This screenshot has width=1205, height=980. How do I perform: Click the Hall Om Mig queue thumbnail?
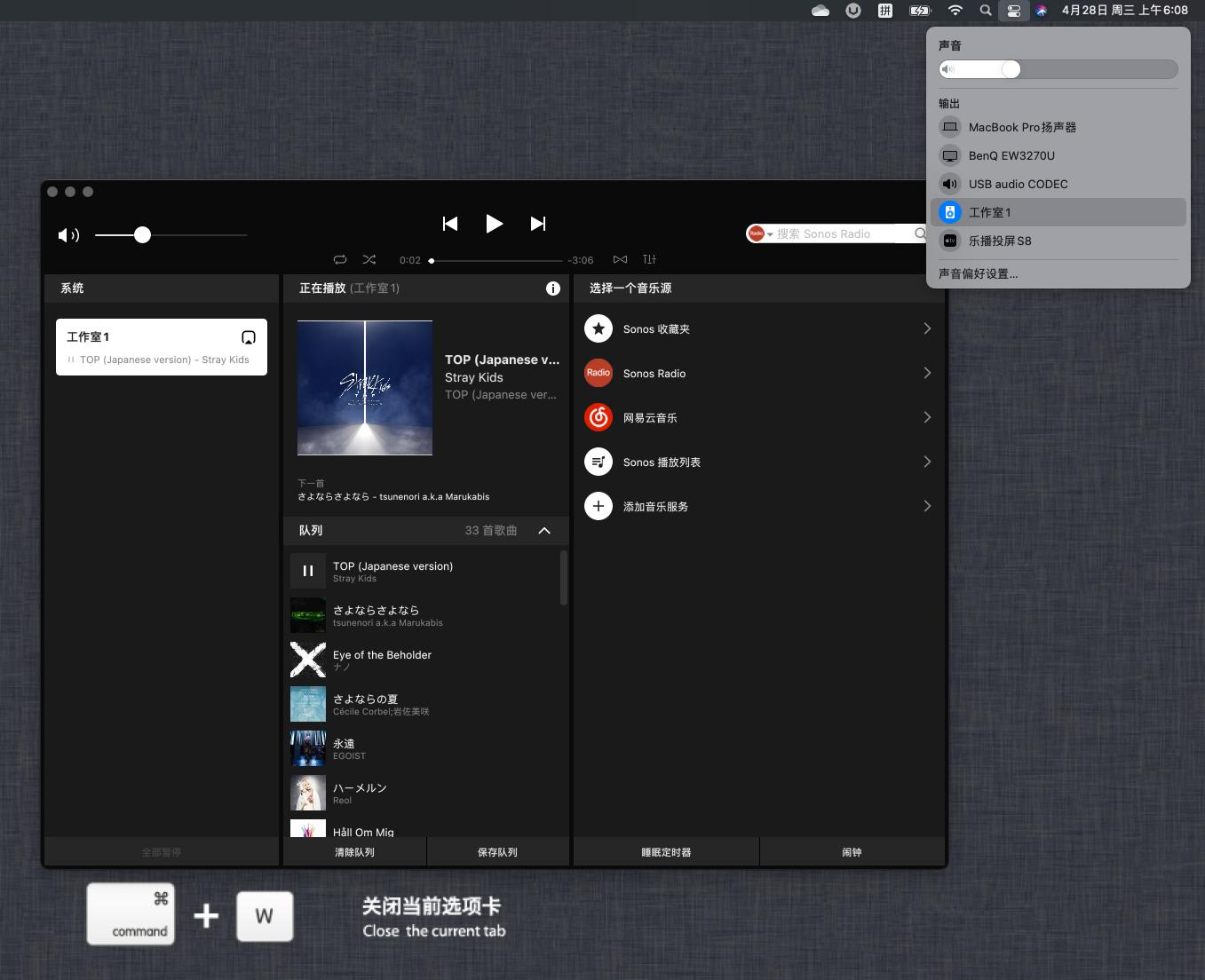coord(308,828)
